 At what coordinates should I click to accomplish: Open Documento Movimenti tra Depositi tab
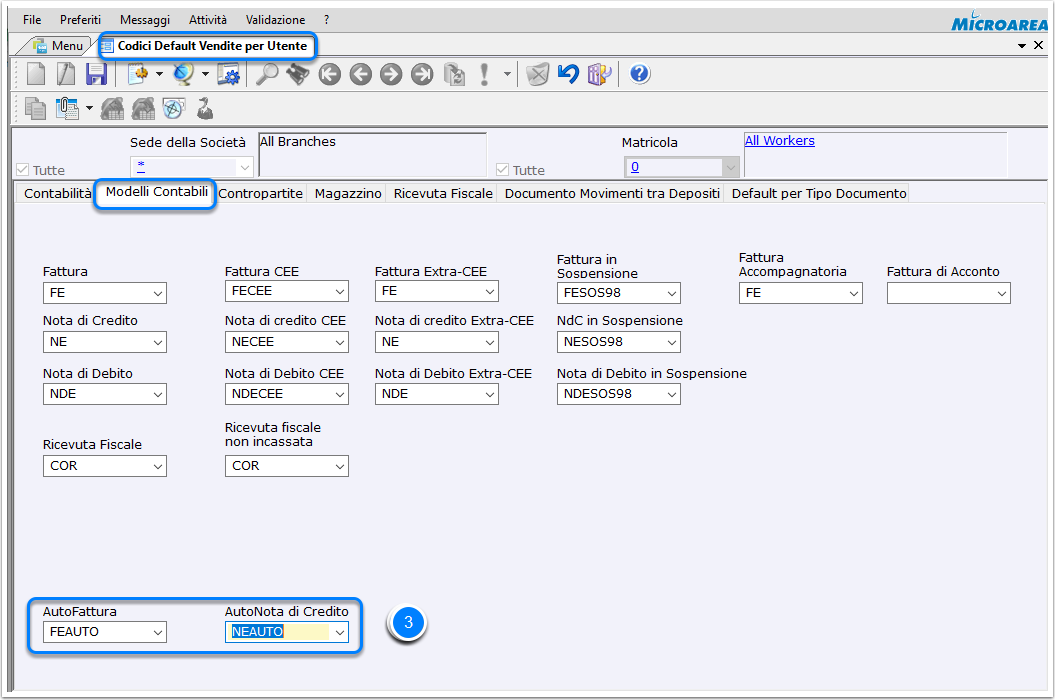612,194
